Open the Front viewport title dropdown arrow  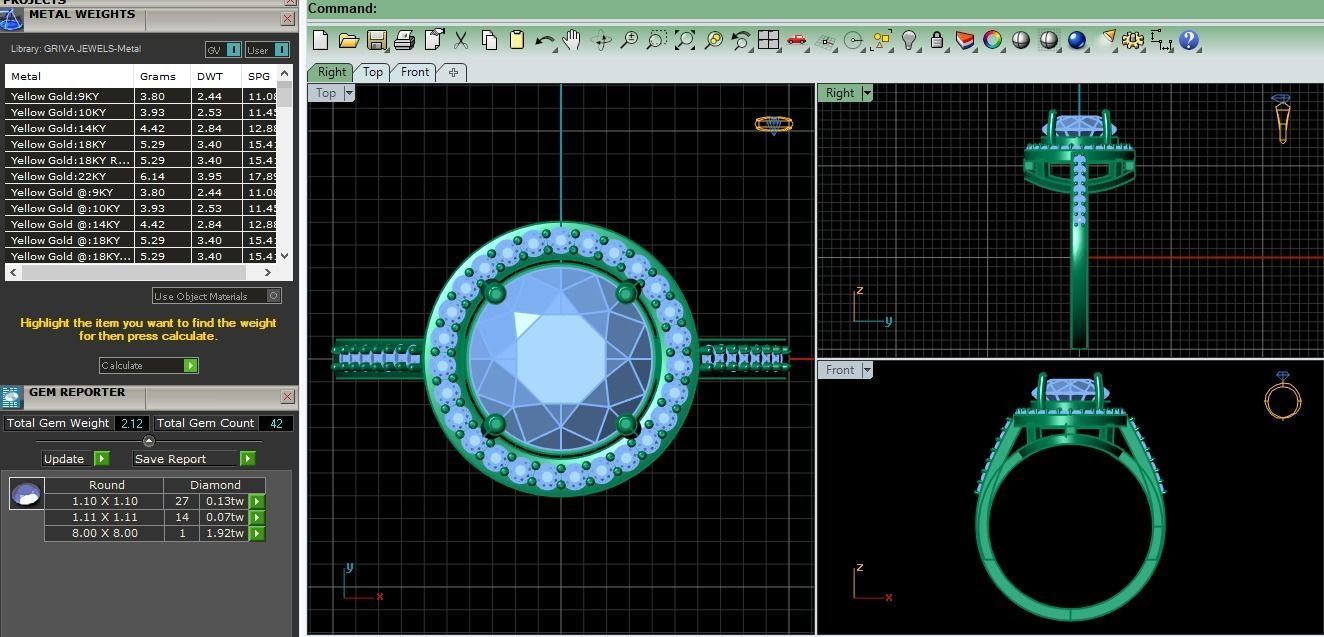[x=867, y=370]
